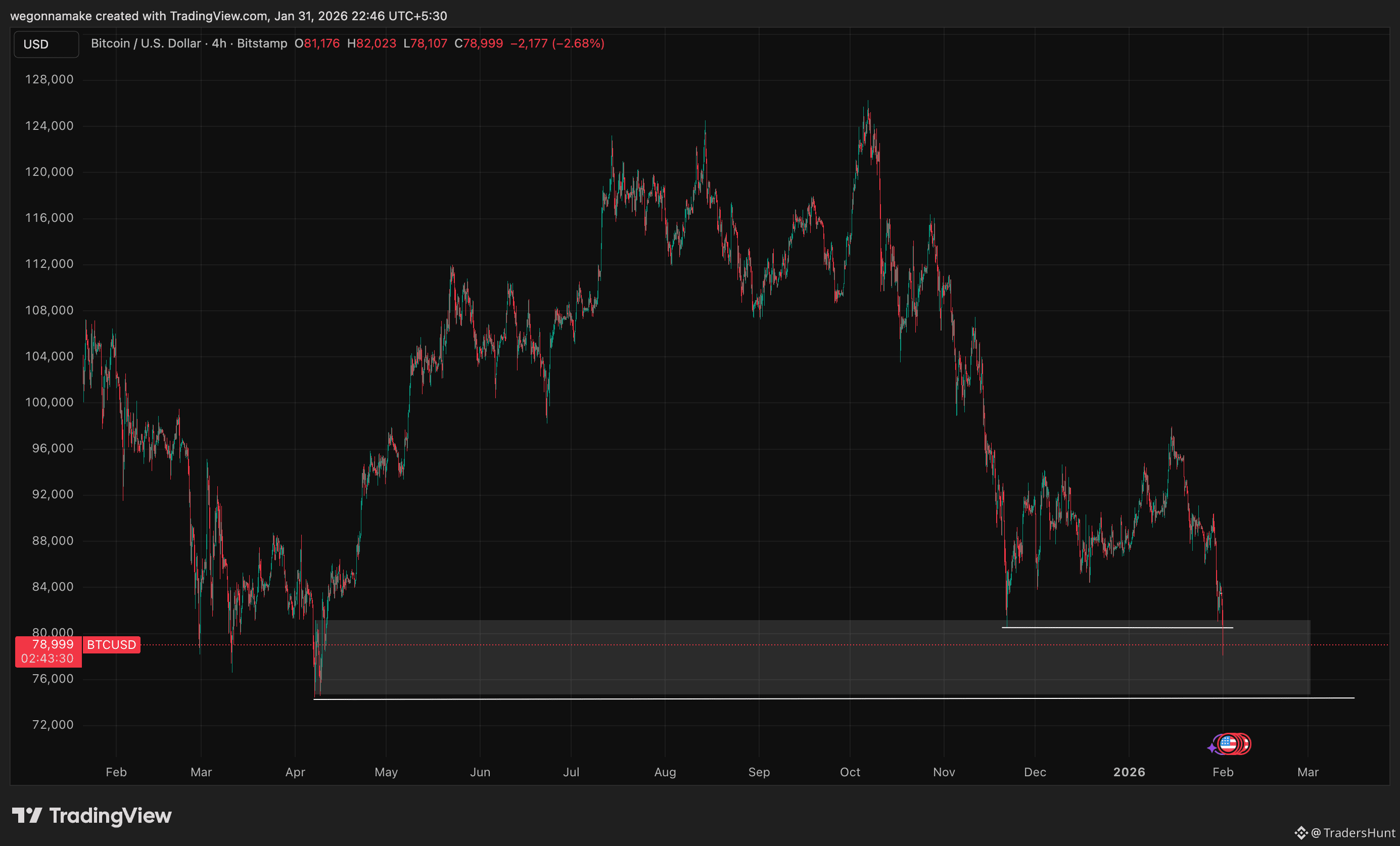Screen dimensions: 1400x846
Task: Click the −2,177 (−2.68%) change value
Action: pyautogui.click(x=557, y=43)
